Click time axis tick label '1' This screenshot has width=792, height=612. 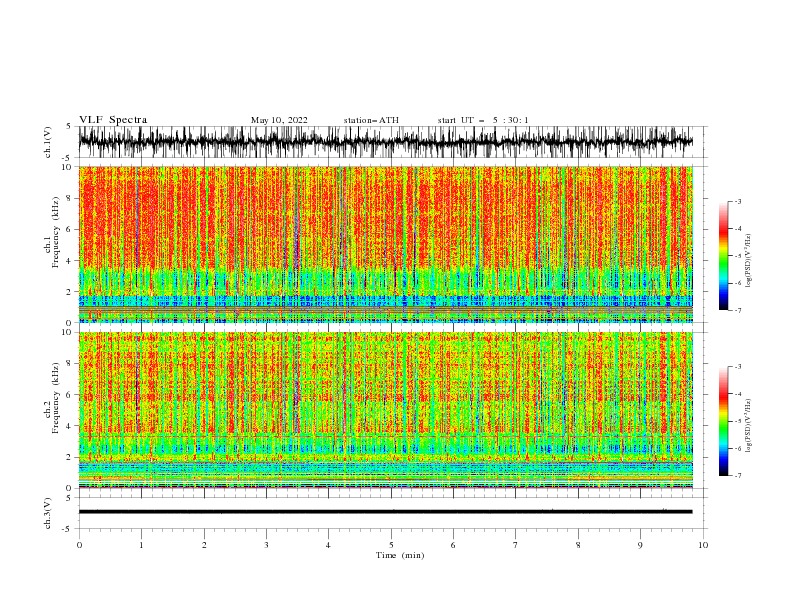[141, 545]
